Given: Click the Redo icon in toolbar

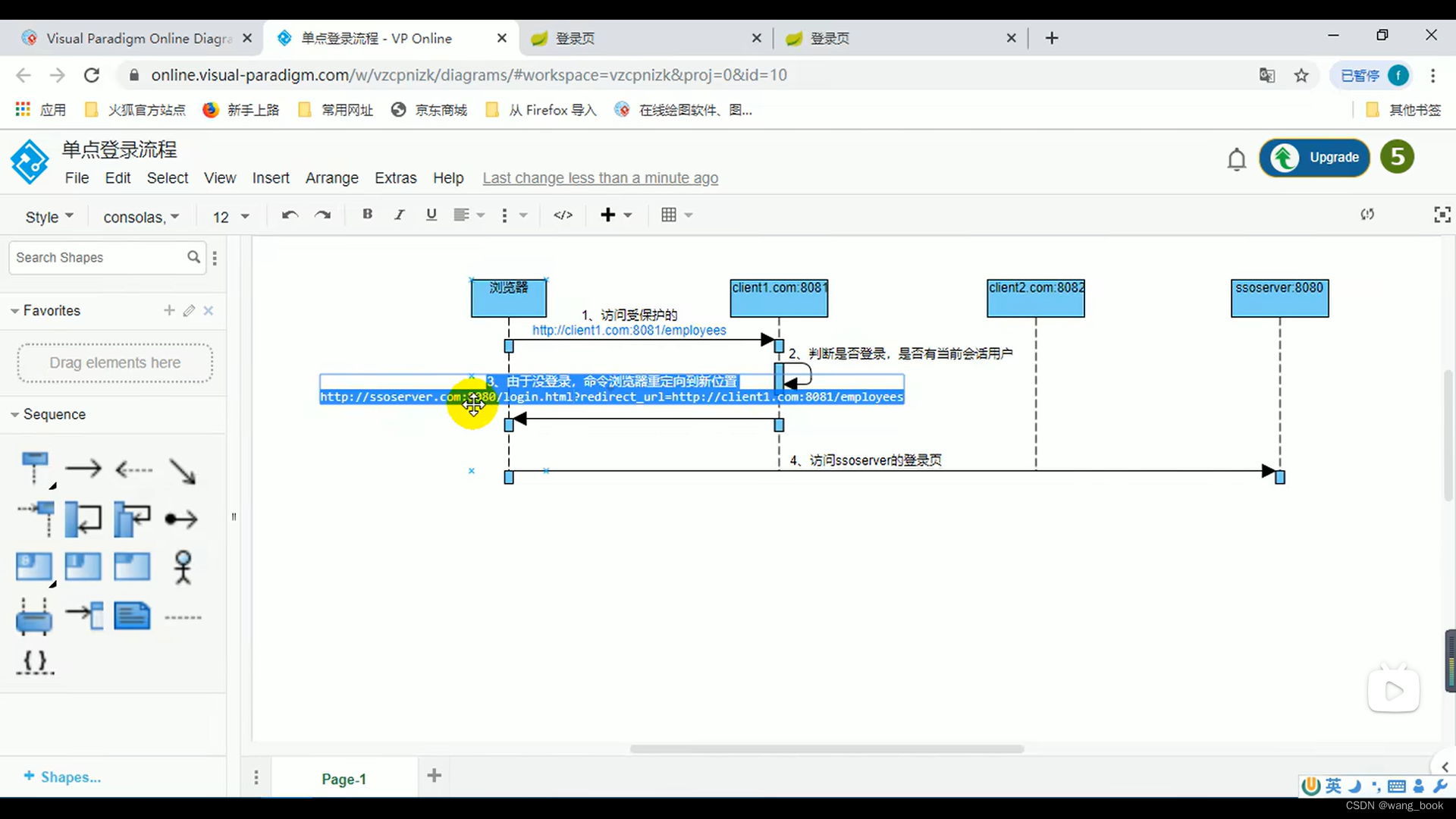Looking at the screenshot, I should point(324,215).
